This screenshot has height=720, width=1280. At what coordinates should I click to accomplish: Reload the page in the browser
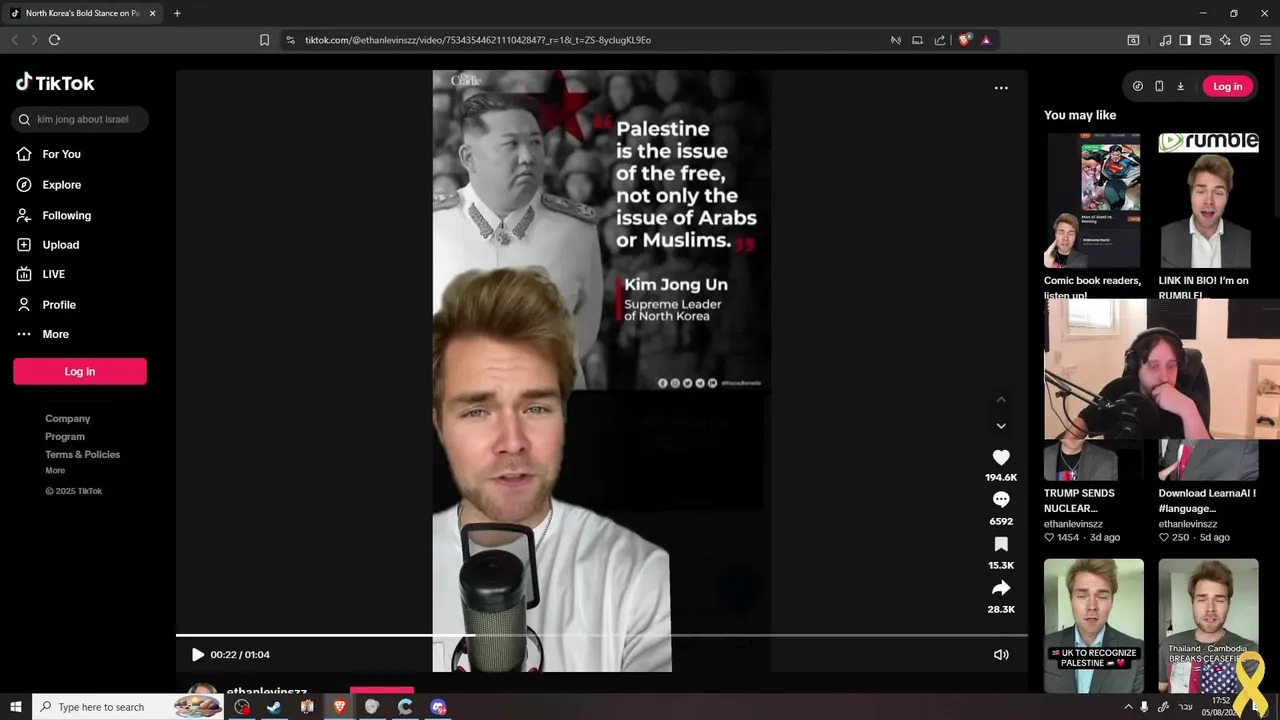(x=54, y=40)
